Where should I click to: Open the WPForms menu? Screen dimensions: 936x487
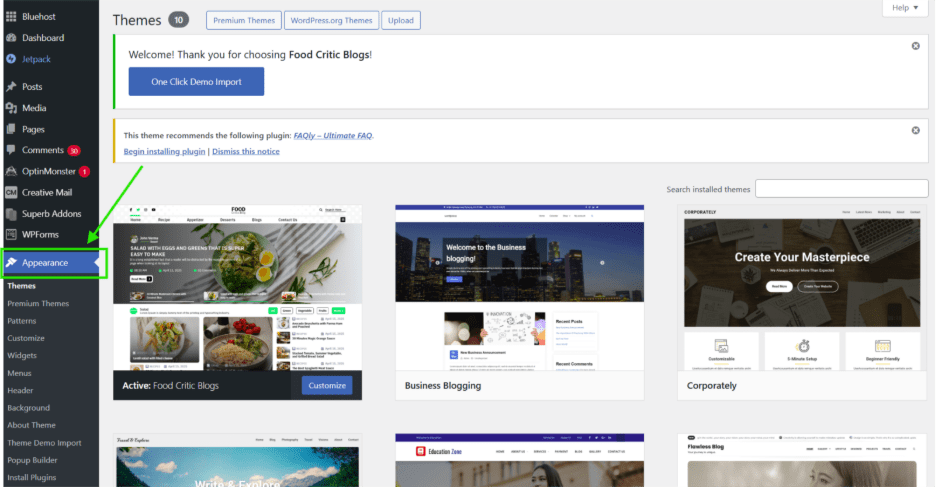[41, 235]
